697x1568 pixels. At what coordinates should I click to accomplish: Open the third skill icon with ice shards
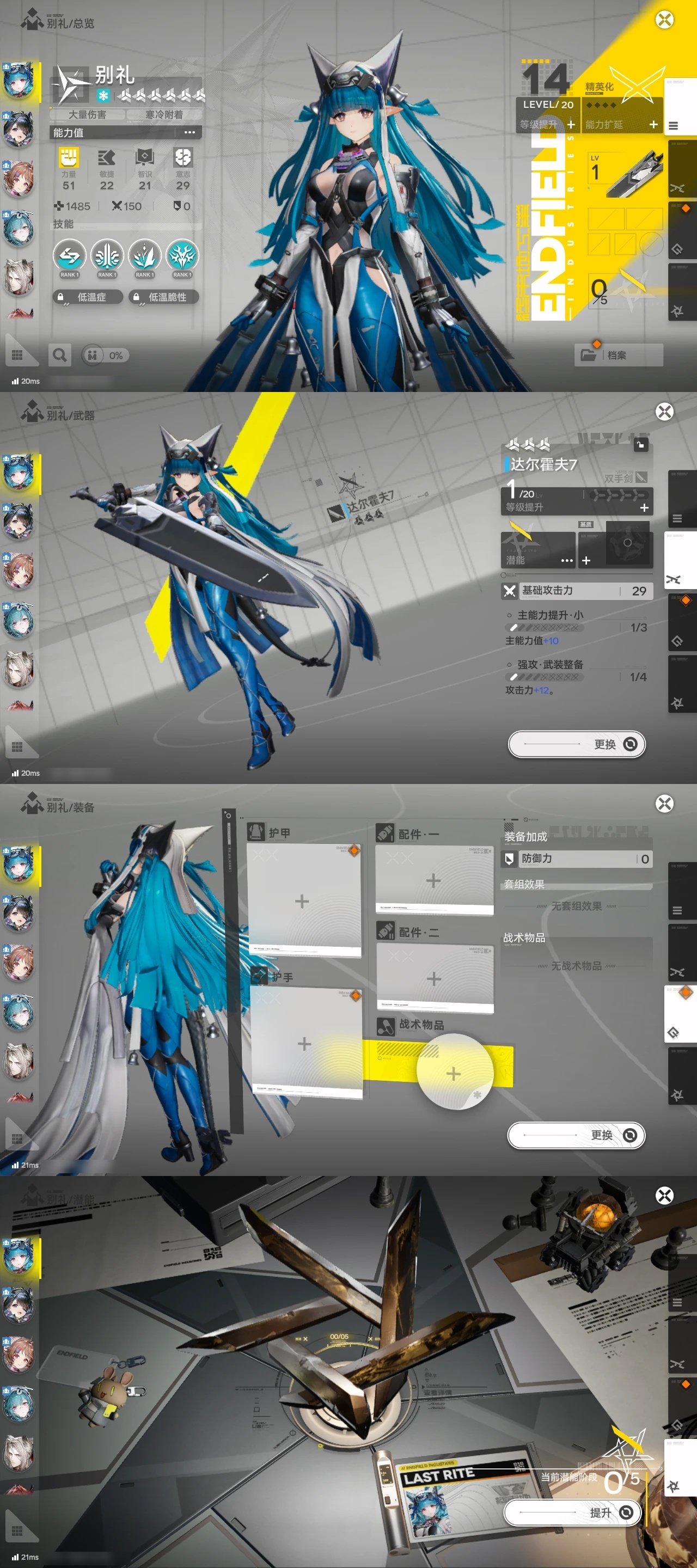point(144,255)
